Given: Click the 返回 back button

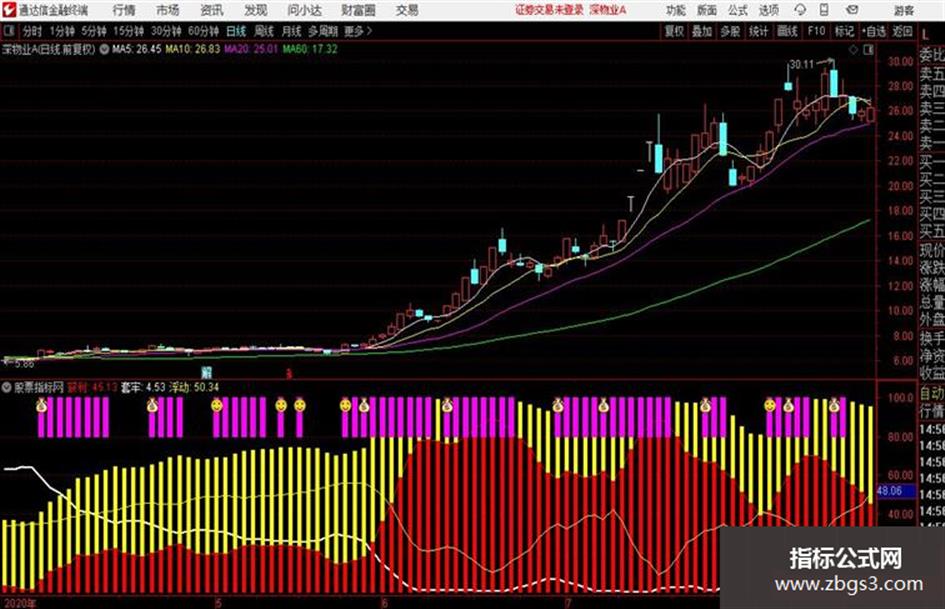Looking at the screenshot, I should click(x=903, y=31).
